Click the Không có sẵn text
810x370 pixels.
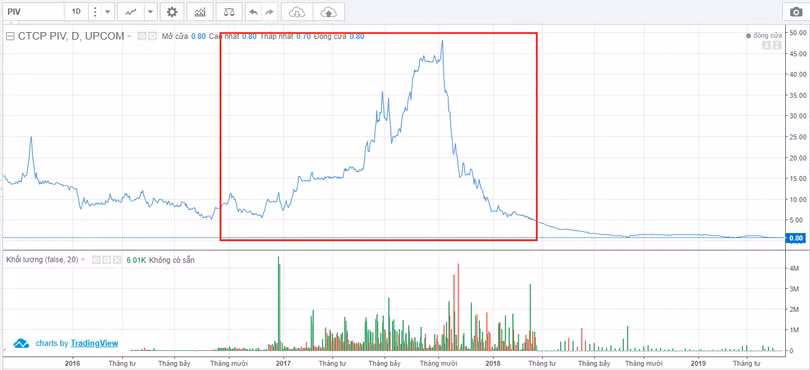(171, 260)
